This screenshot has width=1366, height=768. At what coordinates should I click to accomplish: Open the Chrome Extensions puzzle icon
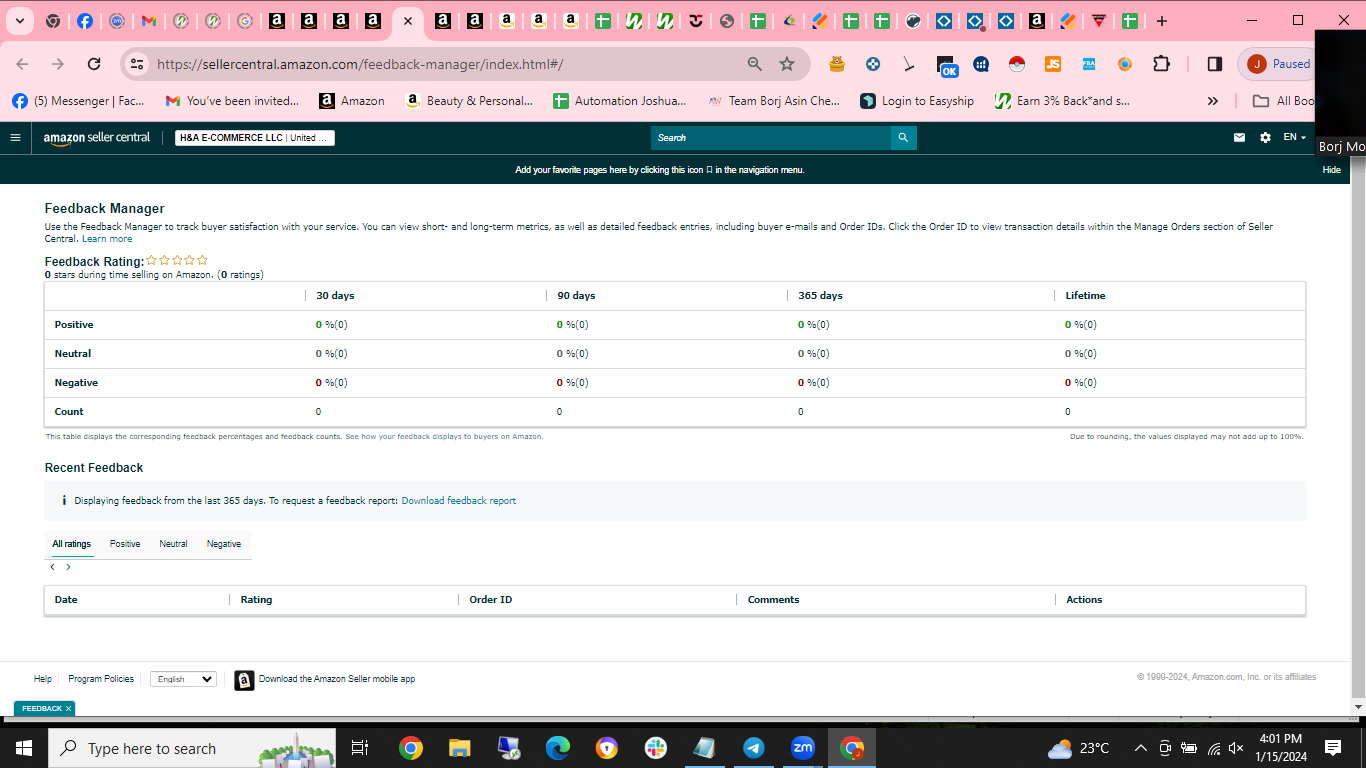coord(1161,64)
